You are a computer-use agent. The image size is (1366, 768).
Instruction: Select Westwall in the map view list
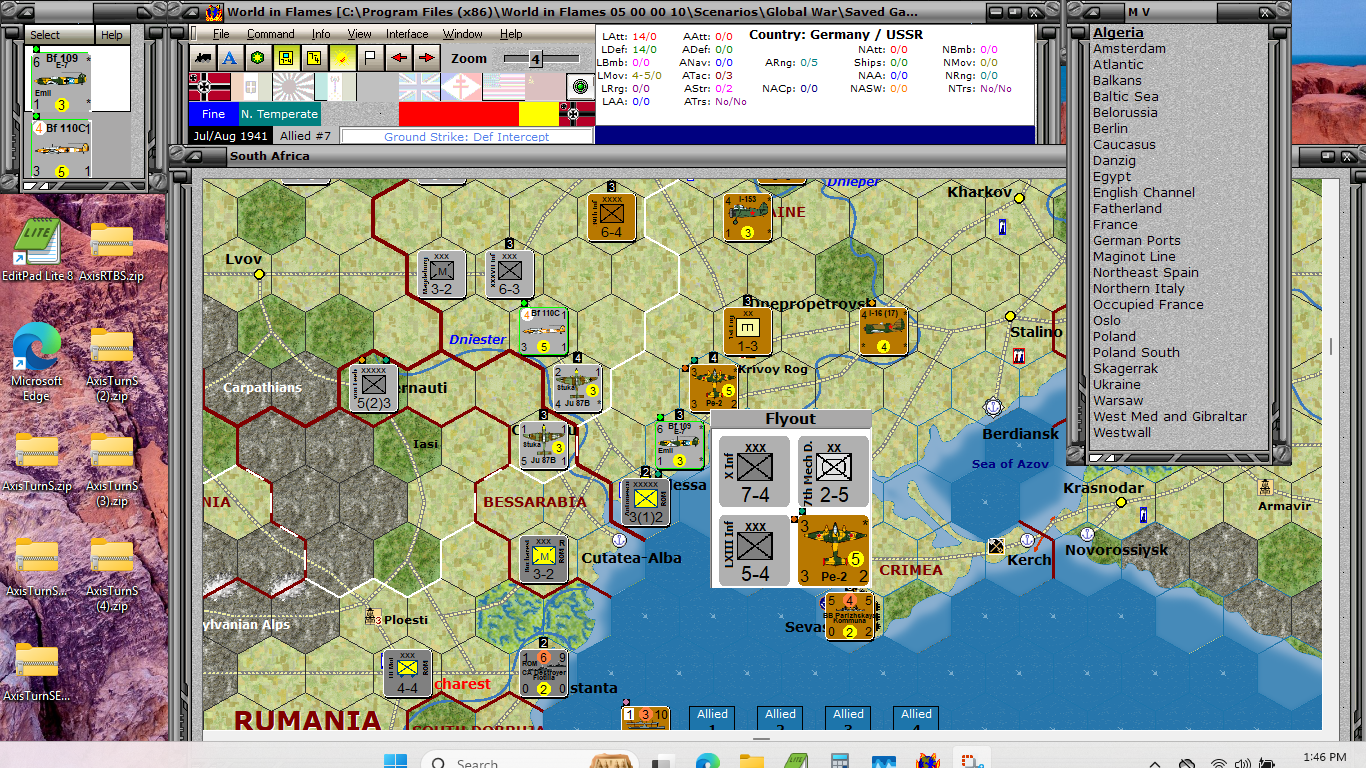point(1122,432)
